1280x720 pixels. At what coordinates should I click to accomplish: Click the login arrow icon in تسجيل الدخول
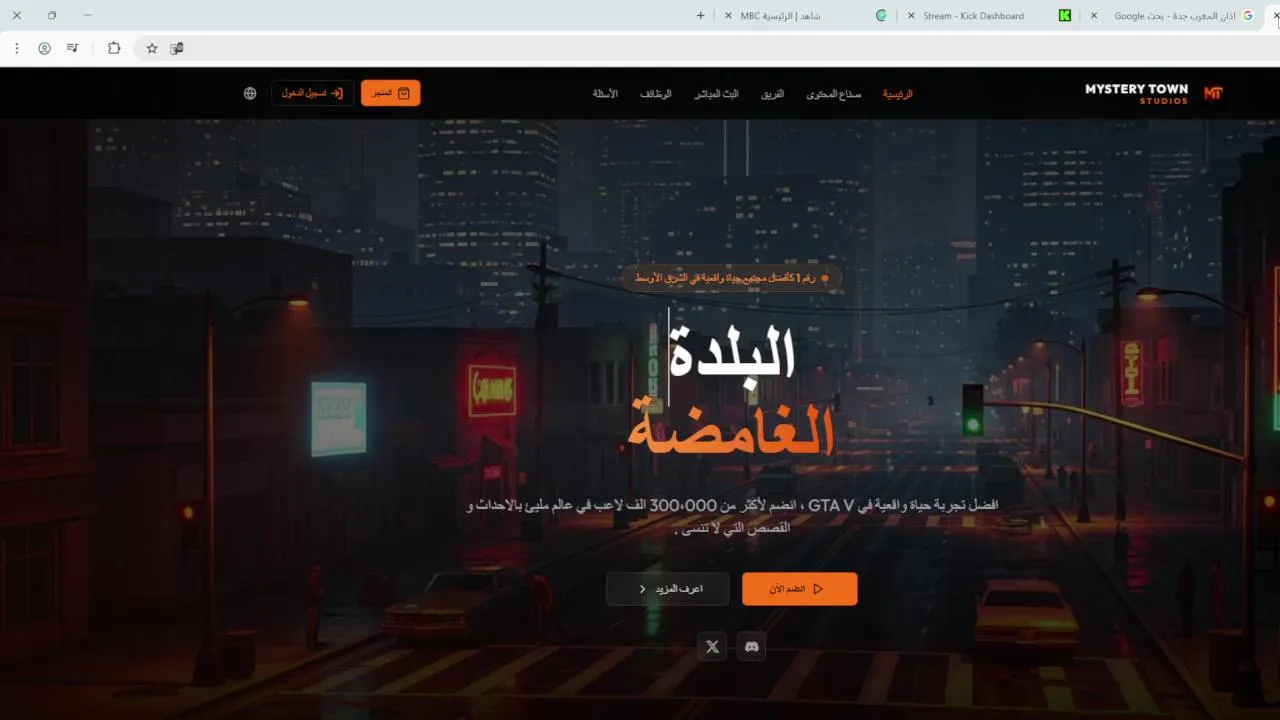pyautogui.click(x=337, y=93)
